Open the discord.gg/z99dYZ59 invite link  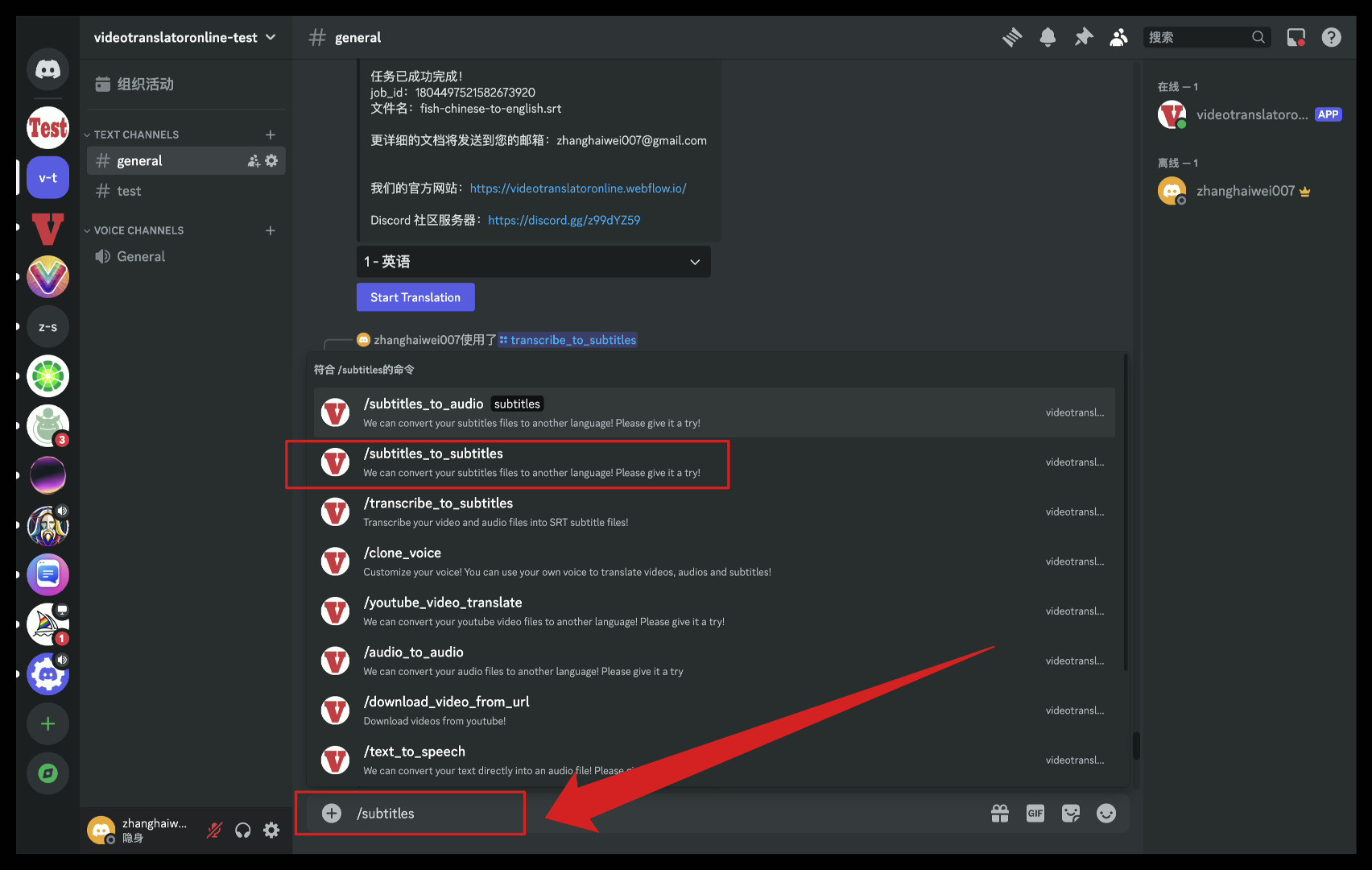[564, 220]
